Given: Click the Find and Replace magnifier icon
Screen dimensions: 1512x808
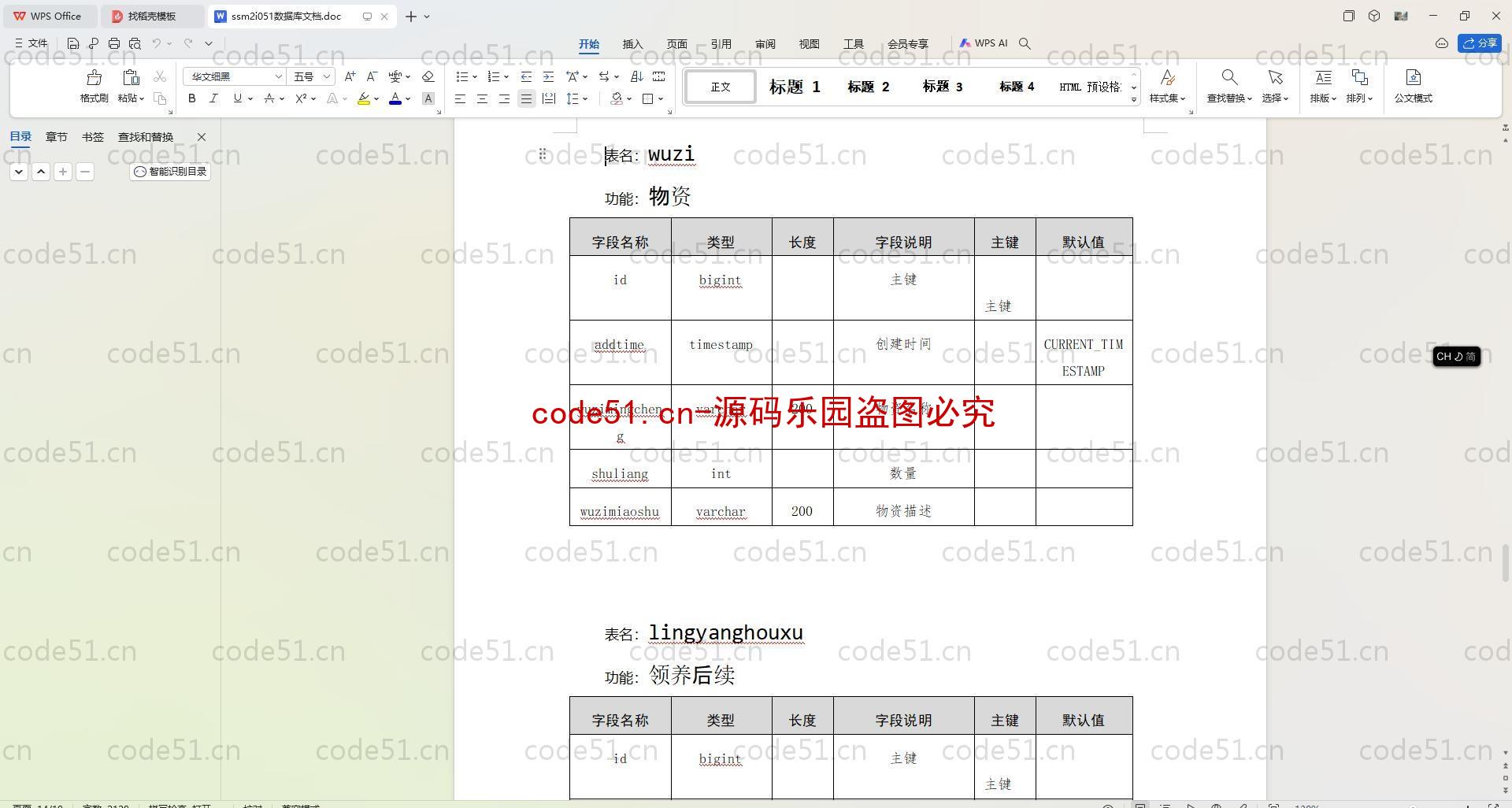Looking at the screenshot, I should click(x=1229, y=77).
